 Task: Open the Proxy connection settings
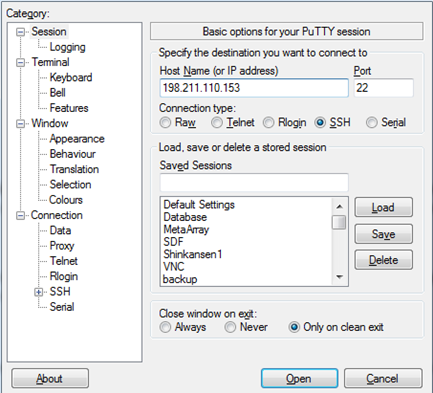click(62, 246)
